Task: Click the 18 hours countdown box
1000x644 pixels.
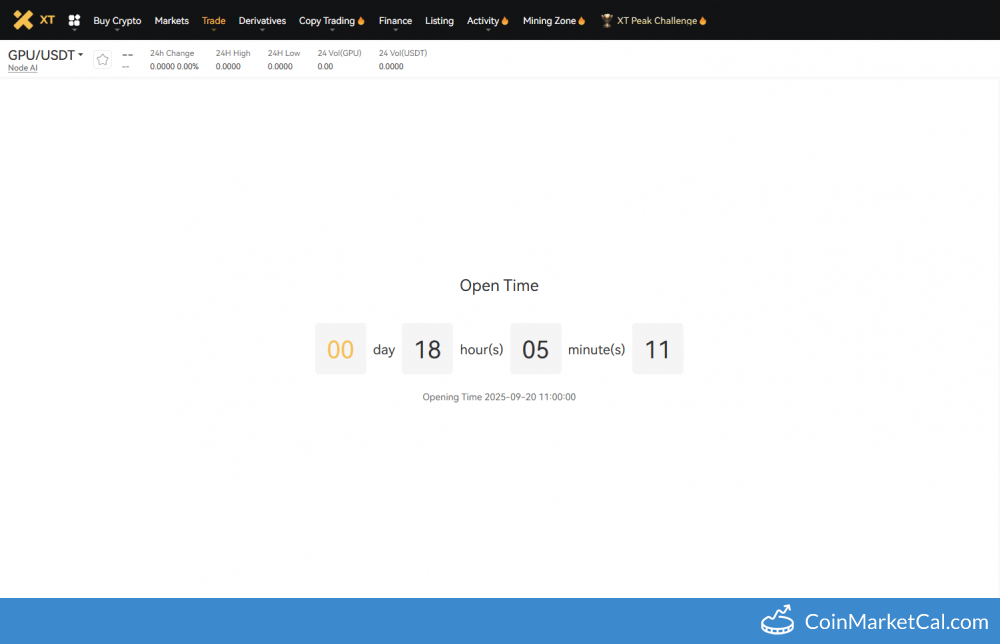Action: 427,349
